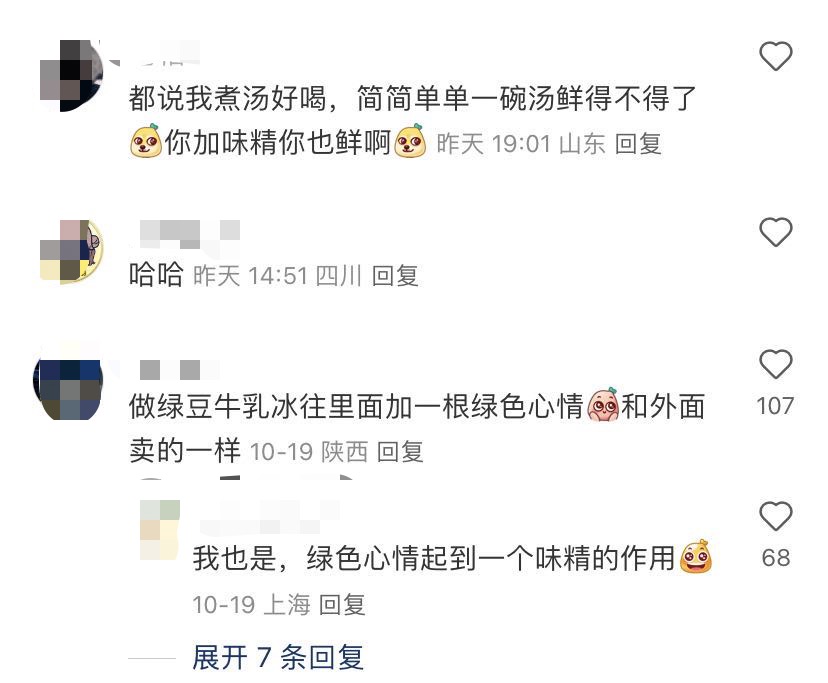Open the 四川 commenter's avatar
Image resolution: width=828 pixels, height=683 pixels.
pyautogui.click(x=72, y=251)
